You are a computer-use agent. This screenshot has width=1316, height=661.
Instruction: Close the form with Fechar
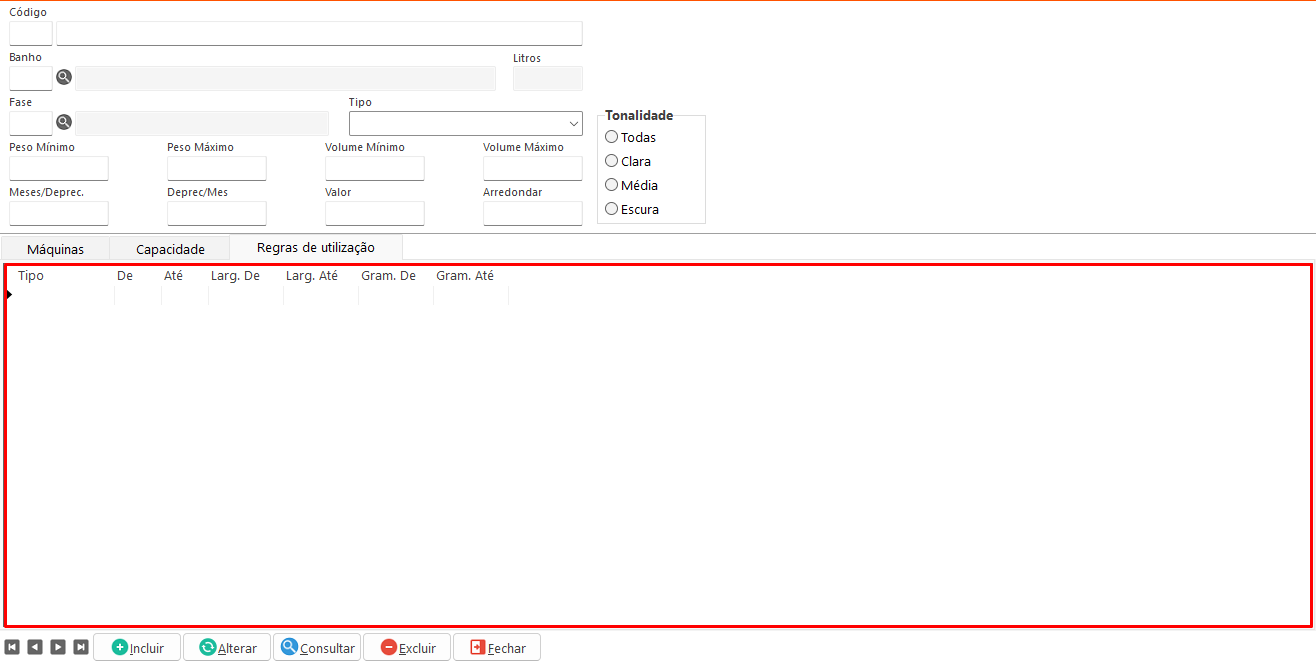497,647
